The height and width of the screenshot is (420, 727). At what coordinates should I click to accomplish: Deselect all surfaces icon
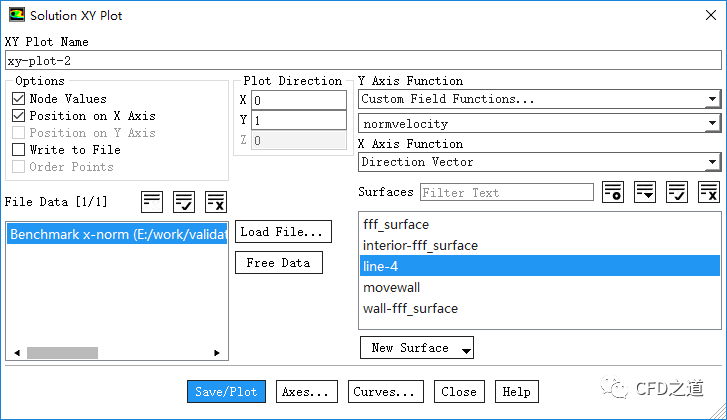point(709,192)
